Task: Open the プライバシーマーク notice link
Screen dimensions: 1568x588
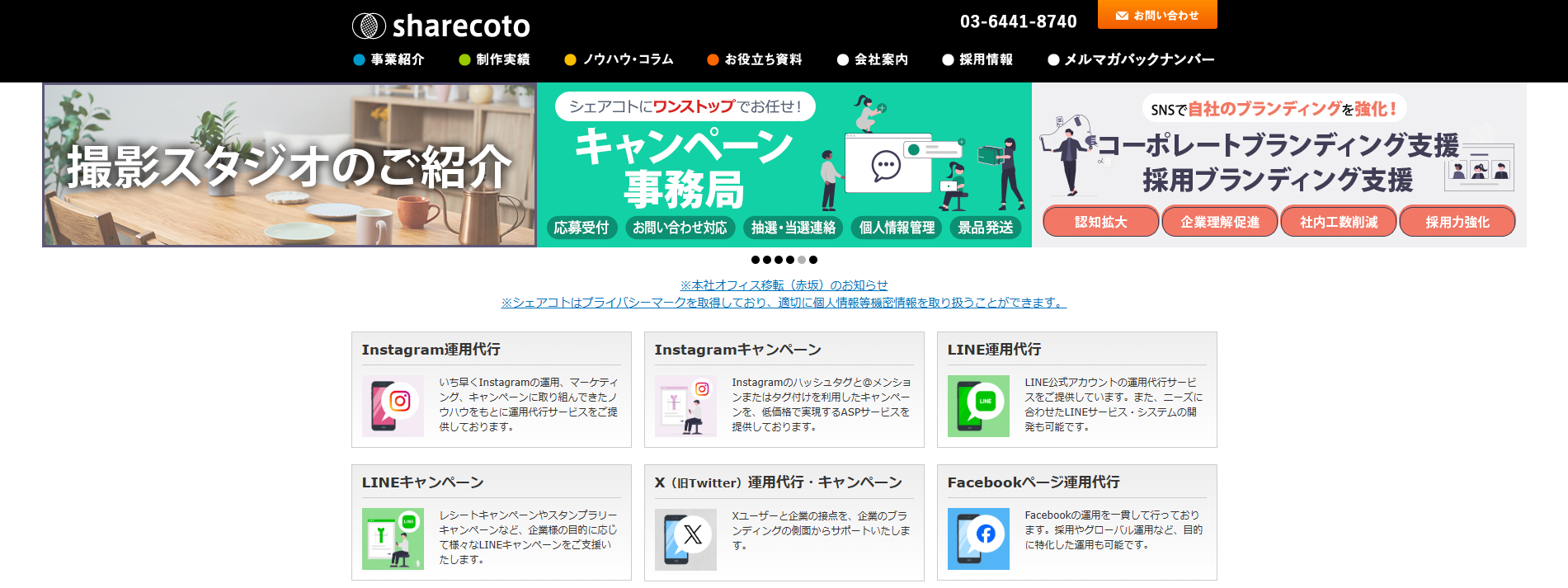Action: [x=784, y=303]
